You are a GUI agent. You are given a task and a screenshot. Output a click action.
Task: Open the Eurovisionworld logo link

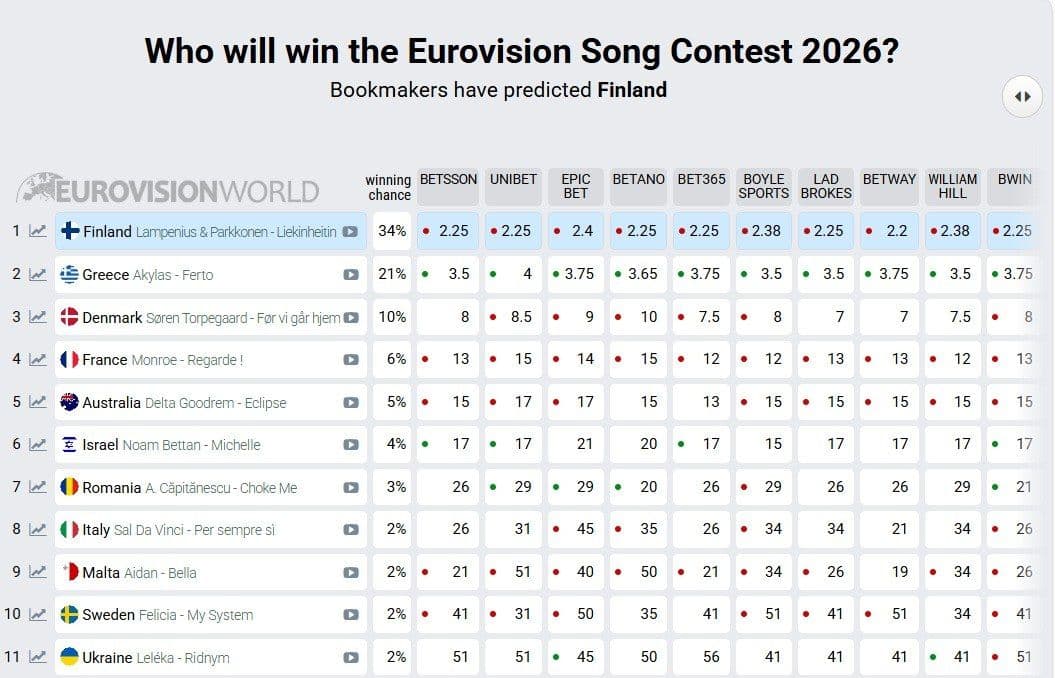coord(168,188)
